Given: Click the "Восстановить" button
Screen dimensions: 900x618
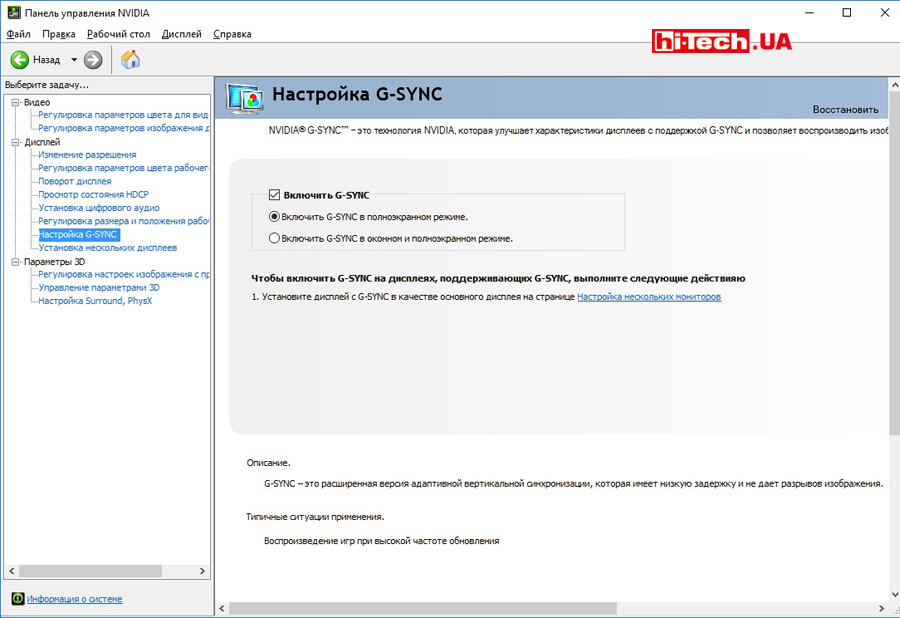Looking at the screenshot, I should click(845, 109).
